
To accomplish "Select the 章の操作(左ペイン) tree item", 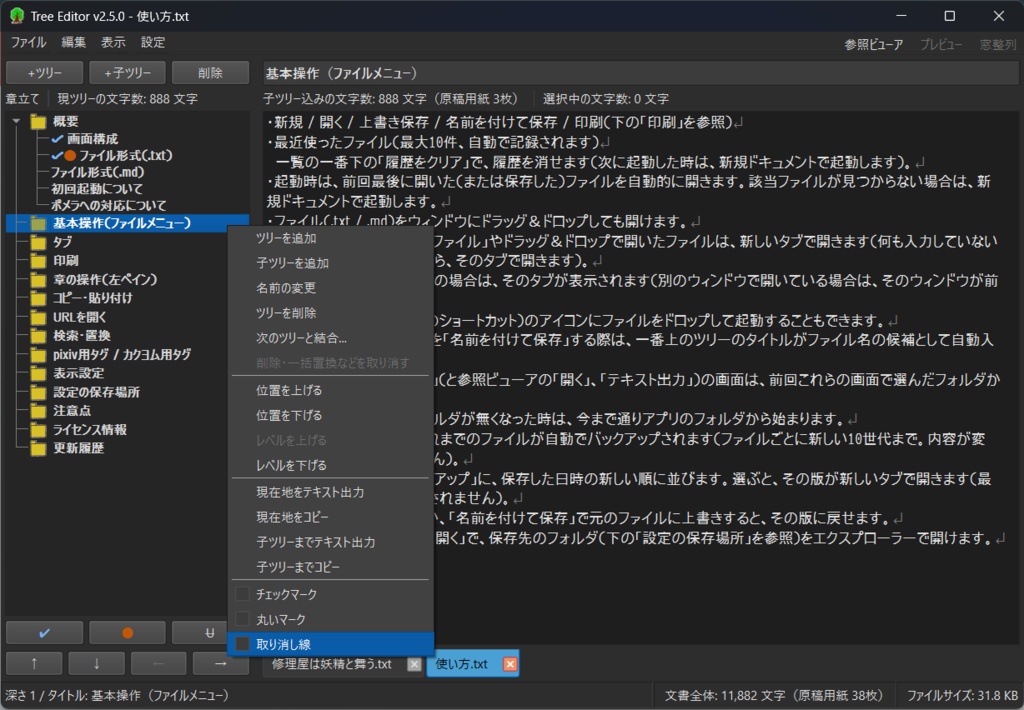I will (x=105, y=280).
